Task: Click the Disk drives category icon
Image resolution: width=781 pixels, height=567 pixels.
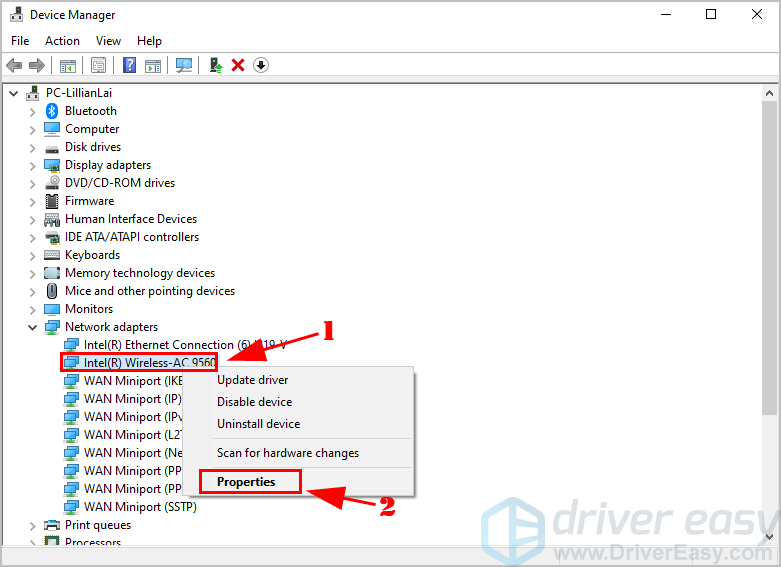Action: 52,148
